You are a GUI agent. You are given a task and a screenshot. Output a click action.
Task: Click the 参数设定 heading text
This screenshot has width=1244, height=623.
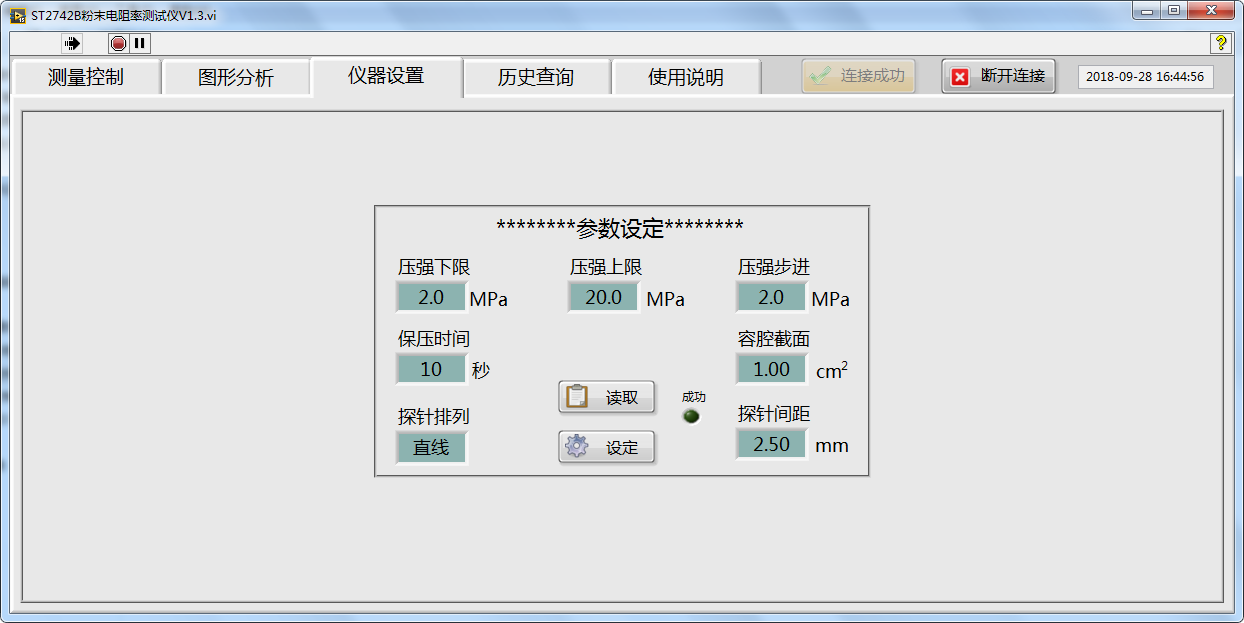pos(620,228)
